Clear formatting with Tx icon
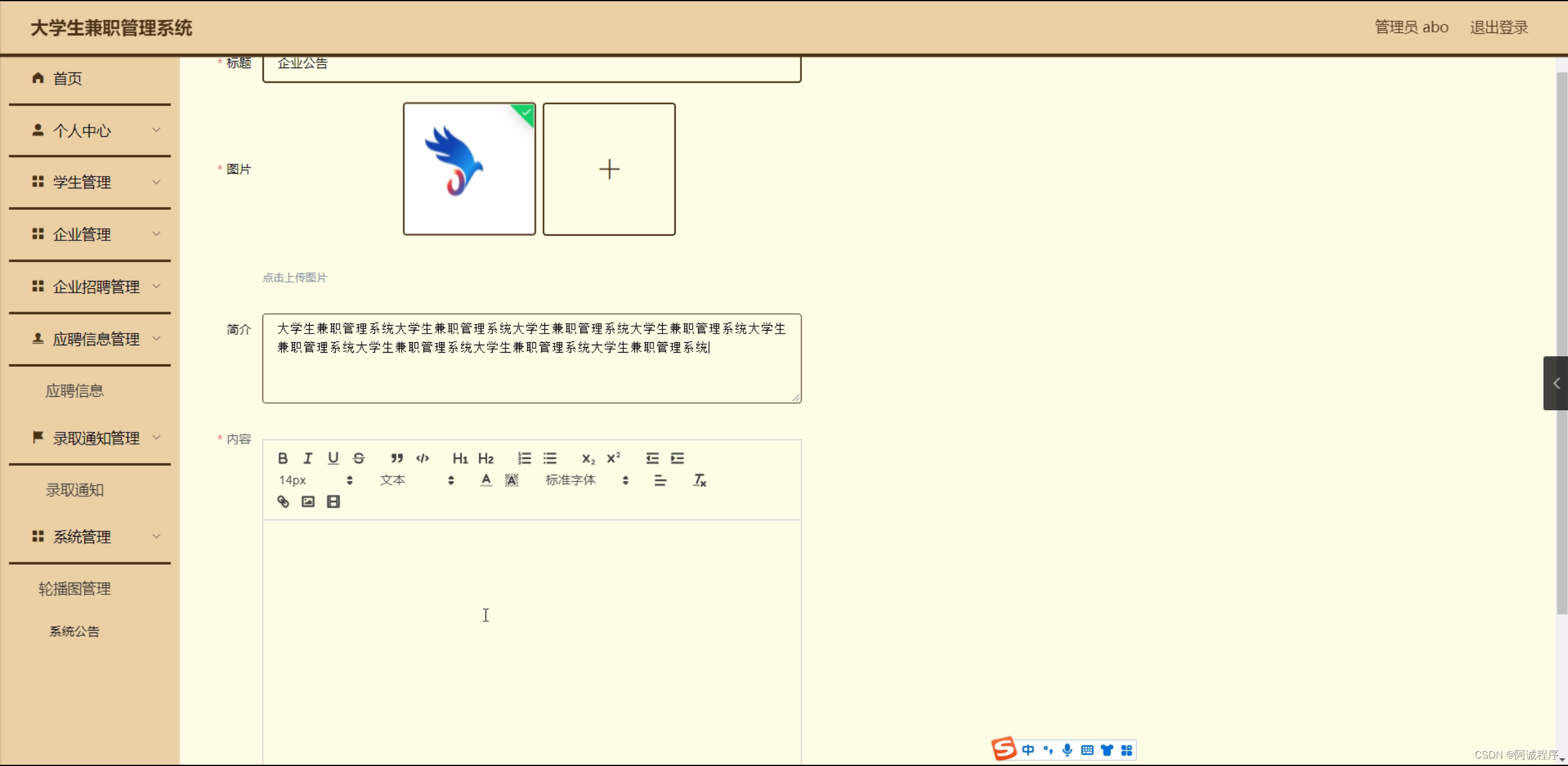Image resolution: width=1568 pixels, height=766 pixels. pos(699,480)
